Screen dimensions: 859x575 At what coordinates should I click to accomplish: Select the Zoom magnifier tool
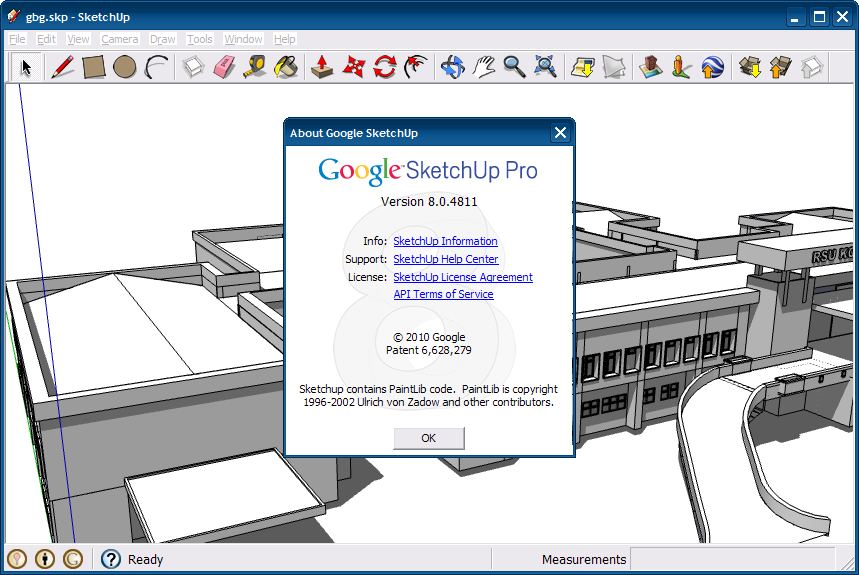point(514,67)
